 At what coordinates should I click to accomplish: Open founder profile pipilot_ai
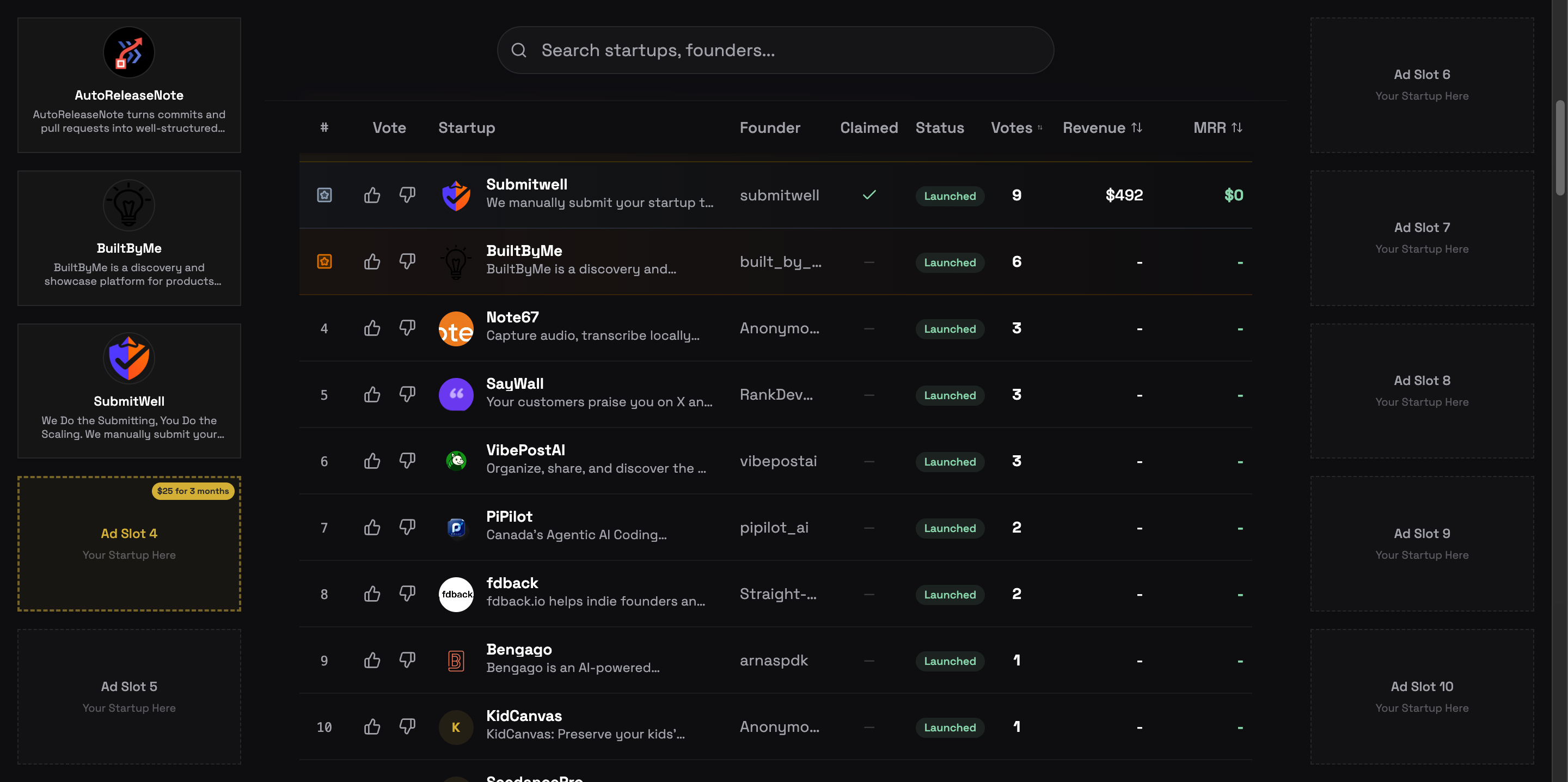(x=774, y=528)
